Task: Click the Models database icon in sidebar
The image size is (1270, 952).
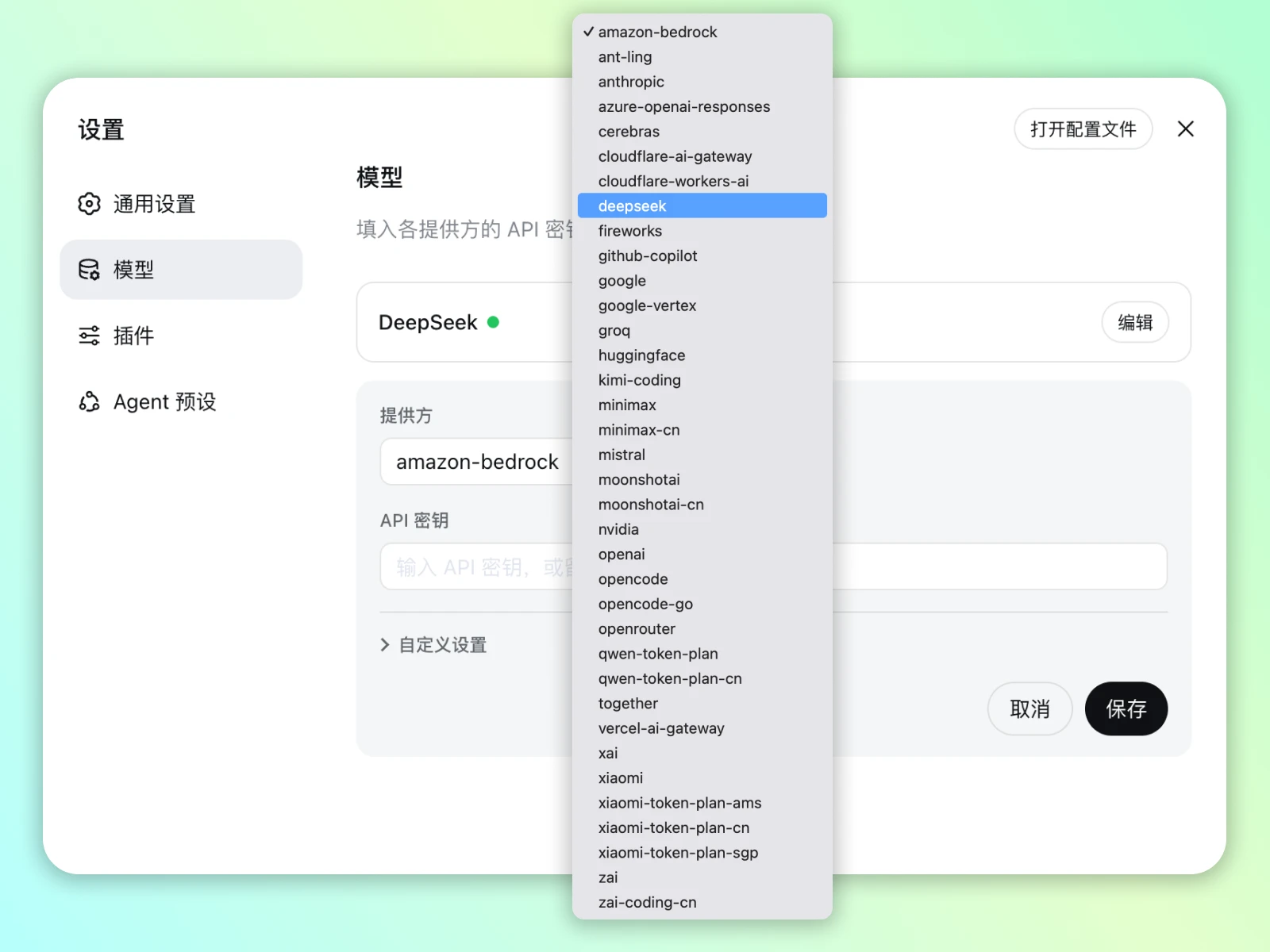Action: (89, 270)
